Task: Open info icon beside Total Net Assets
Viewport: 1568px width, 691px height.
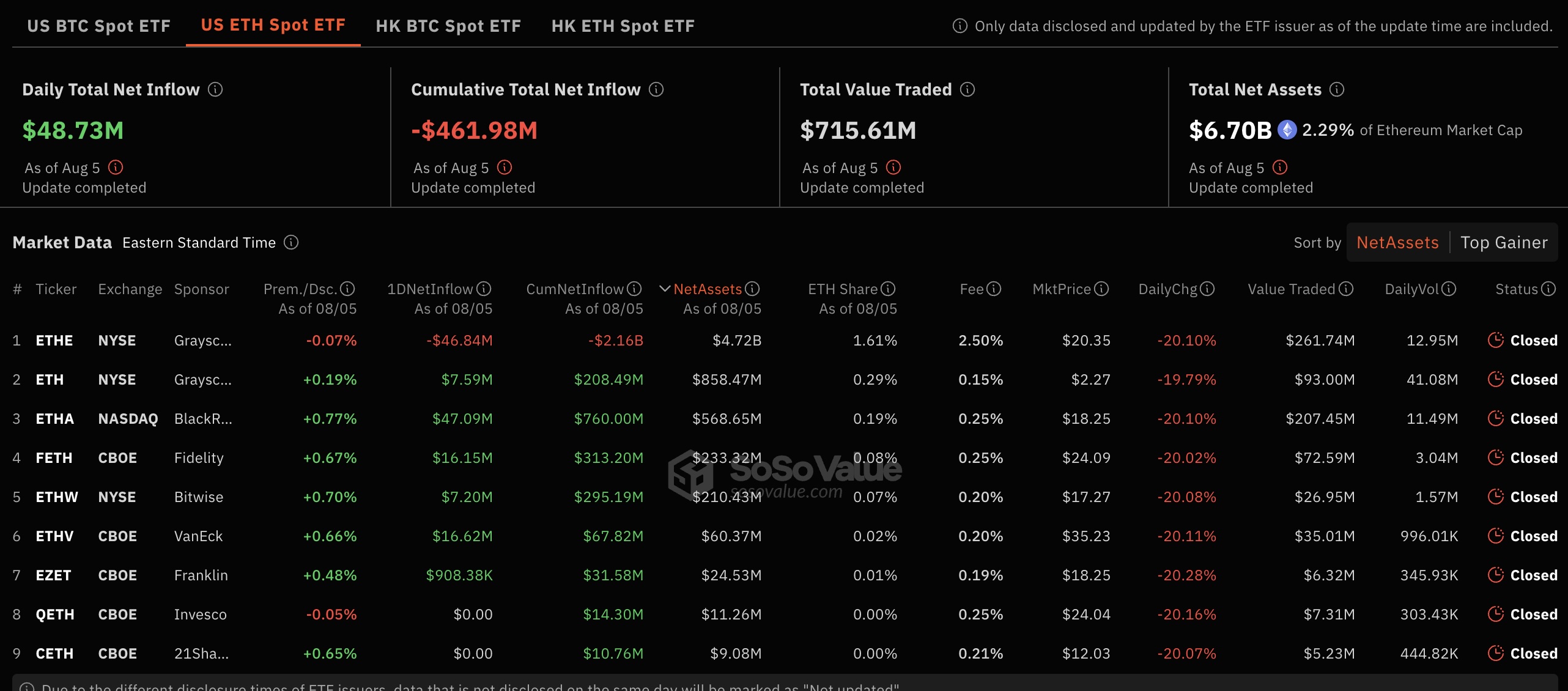Action: (1337, 90)
